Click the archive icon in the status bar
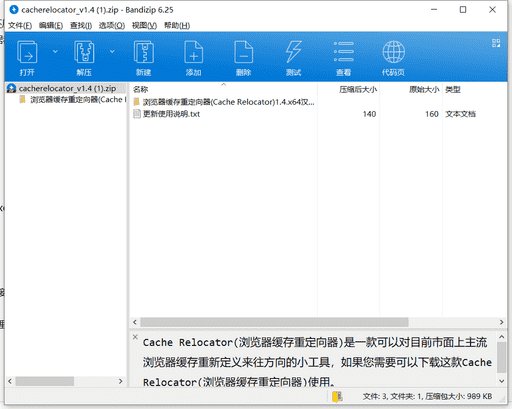Image resolution: width=512 pixels, height=409 pixels. coord(337,396)
